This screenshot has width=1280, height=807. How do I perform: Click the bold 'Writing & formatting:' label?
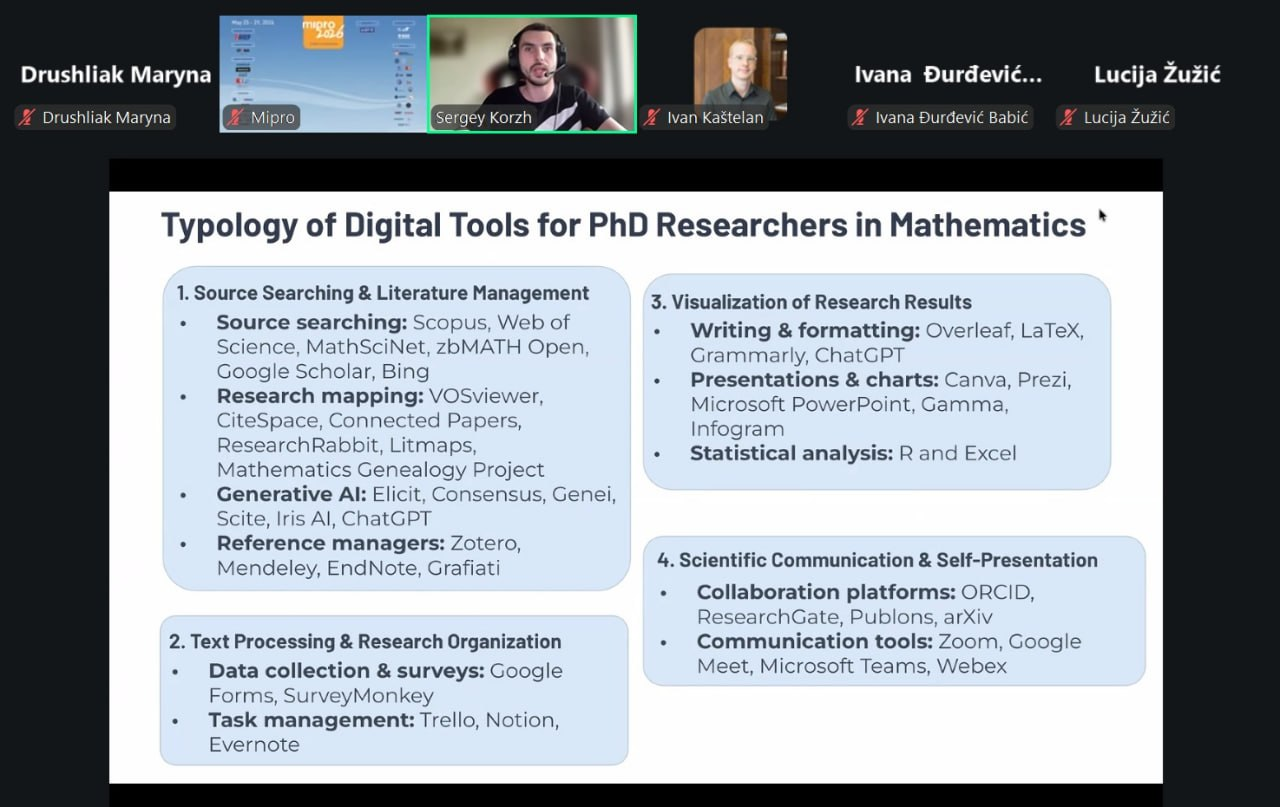pyautogui.click(x=805, y=330)
